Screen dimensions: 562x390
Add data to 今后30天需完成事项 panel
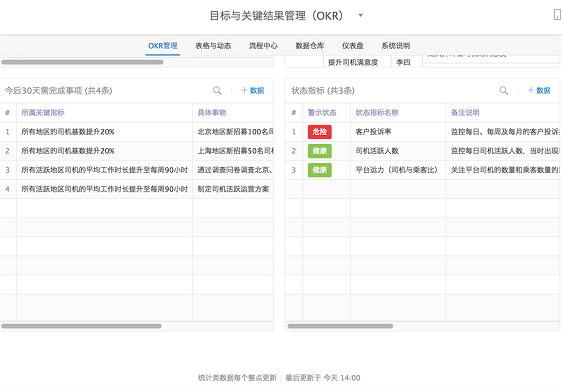(x=253, y=90)
